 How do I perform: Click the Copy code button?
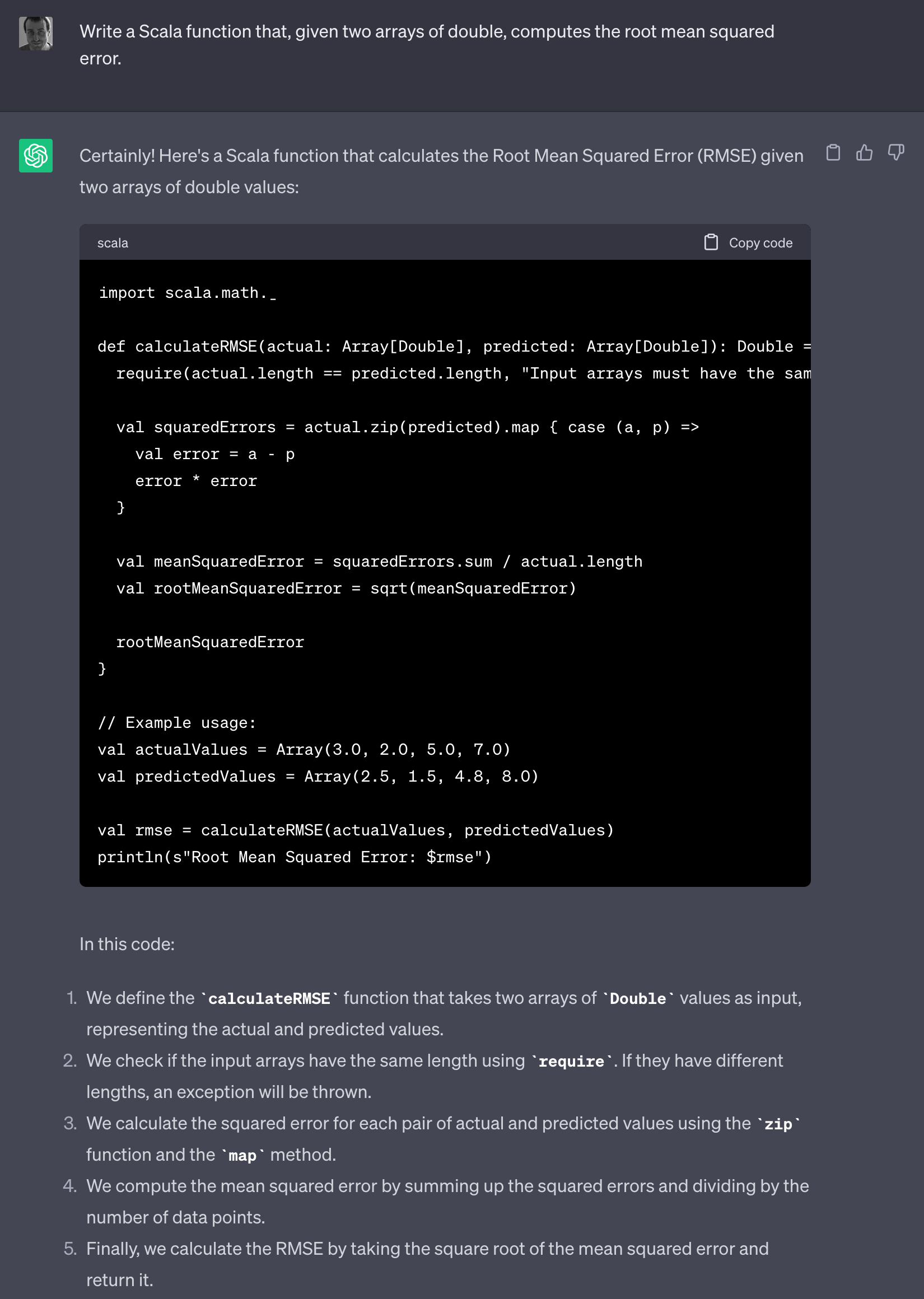(748, 243)
